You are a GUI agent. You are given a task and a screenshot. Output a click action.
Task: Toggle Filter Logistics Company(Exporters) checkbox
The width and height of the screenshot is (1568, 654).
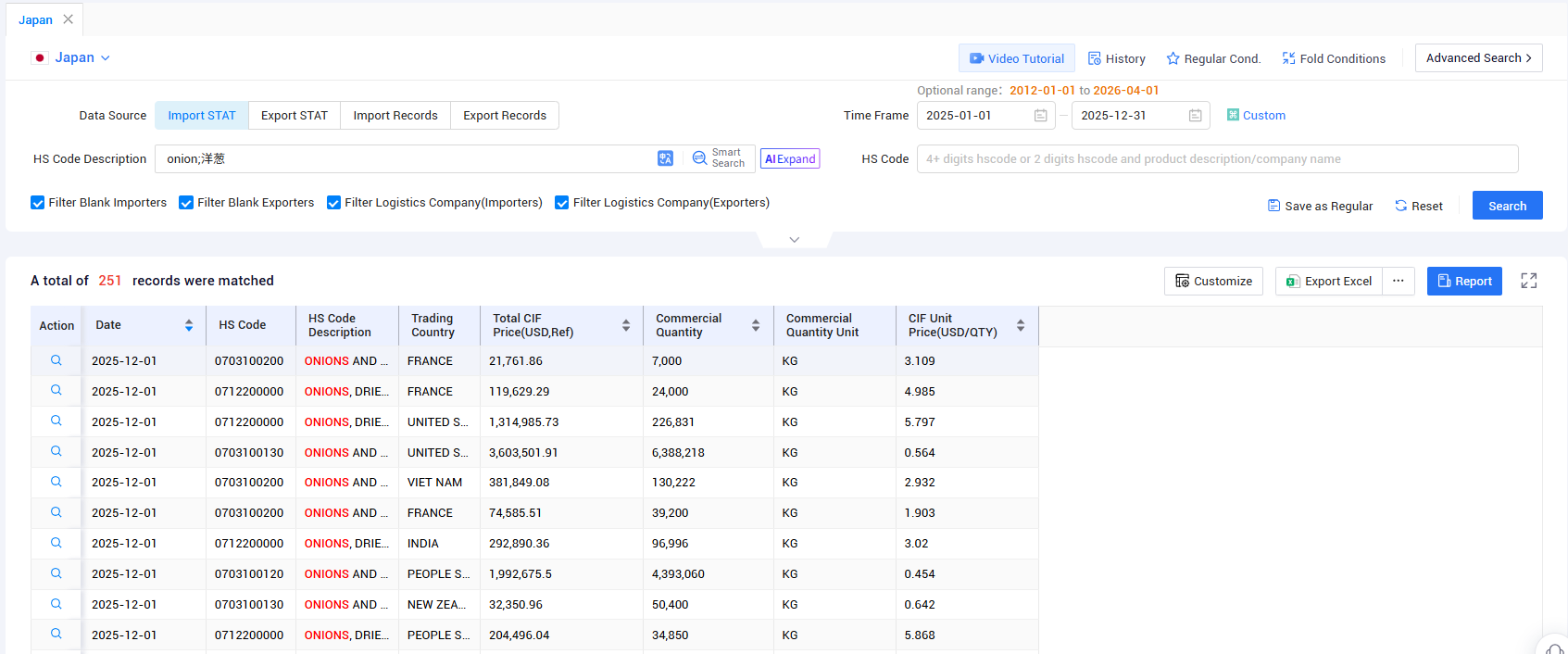(x=562, y=203)
